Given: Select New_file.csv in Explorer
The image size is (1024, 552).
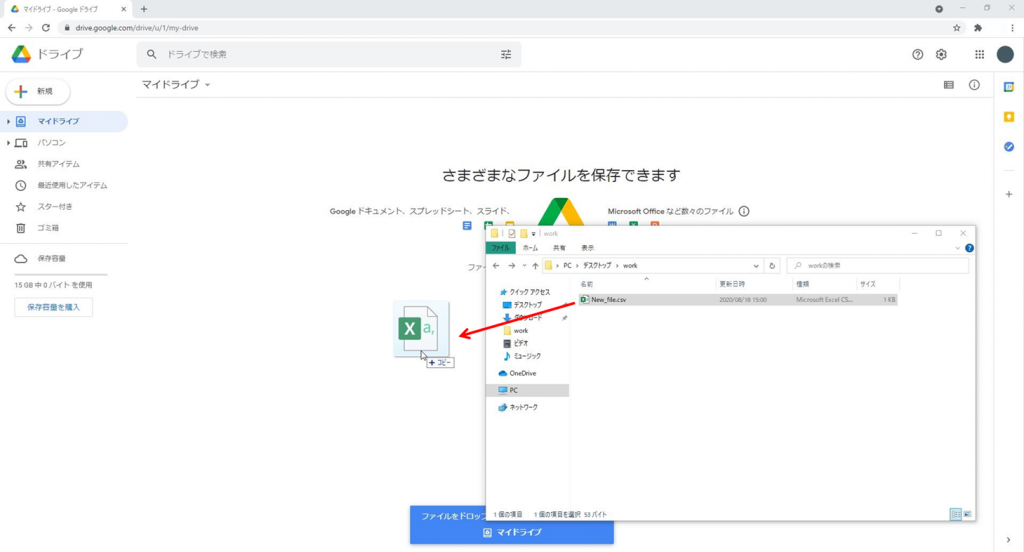Looking at the screenshot, I should tap(737, 300).
